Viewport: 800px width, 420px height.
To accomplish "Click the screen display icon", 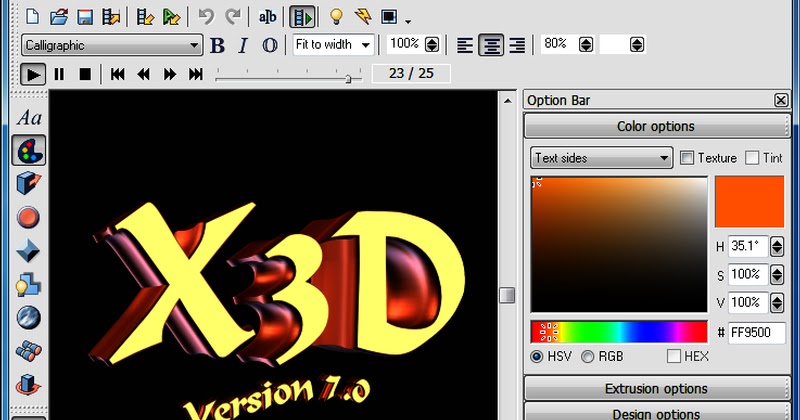I will (x=389, y=17).
